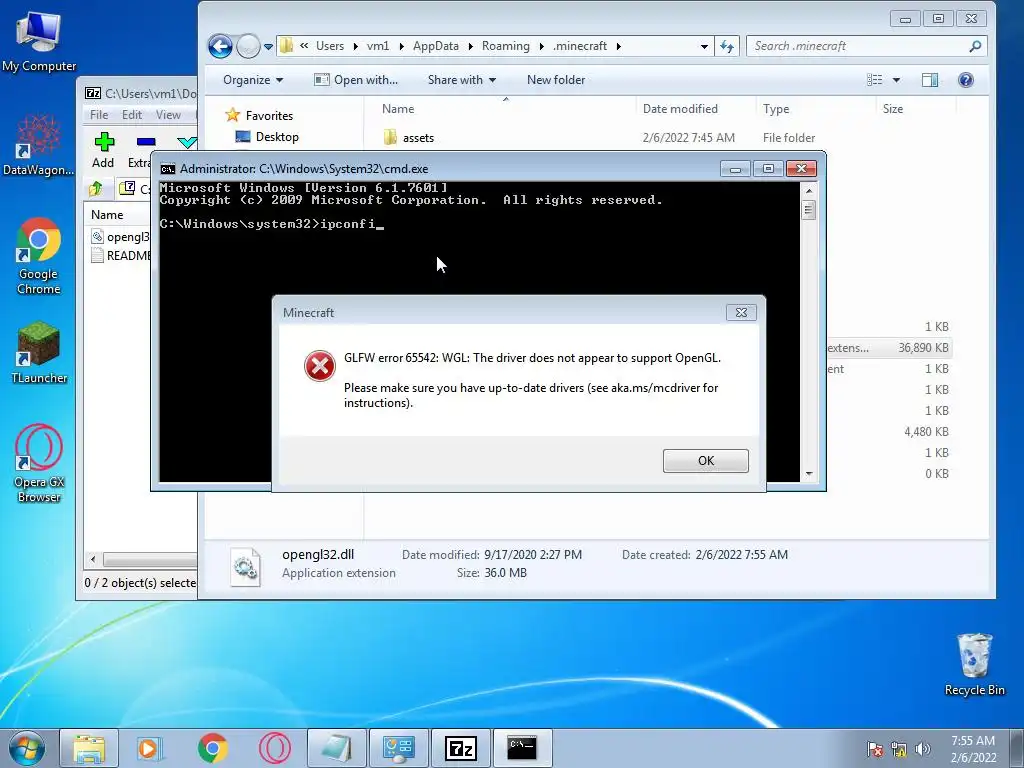
Task: Open Opera from the taskbar
Action: [274, 748]
